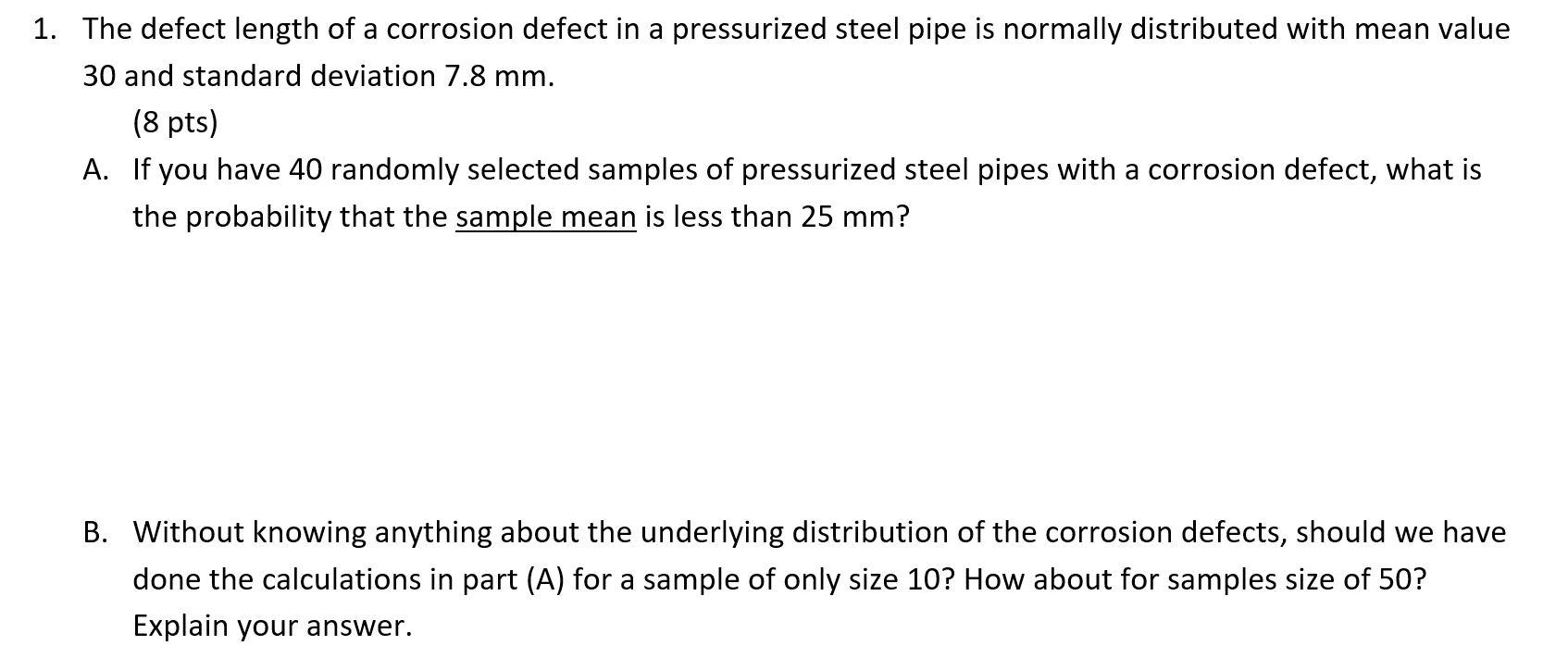Click the "(8 pts)" points label
The image size is (1568, 658).
[x=175, y=122]
